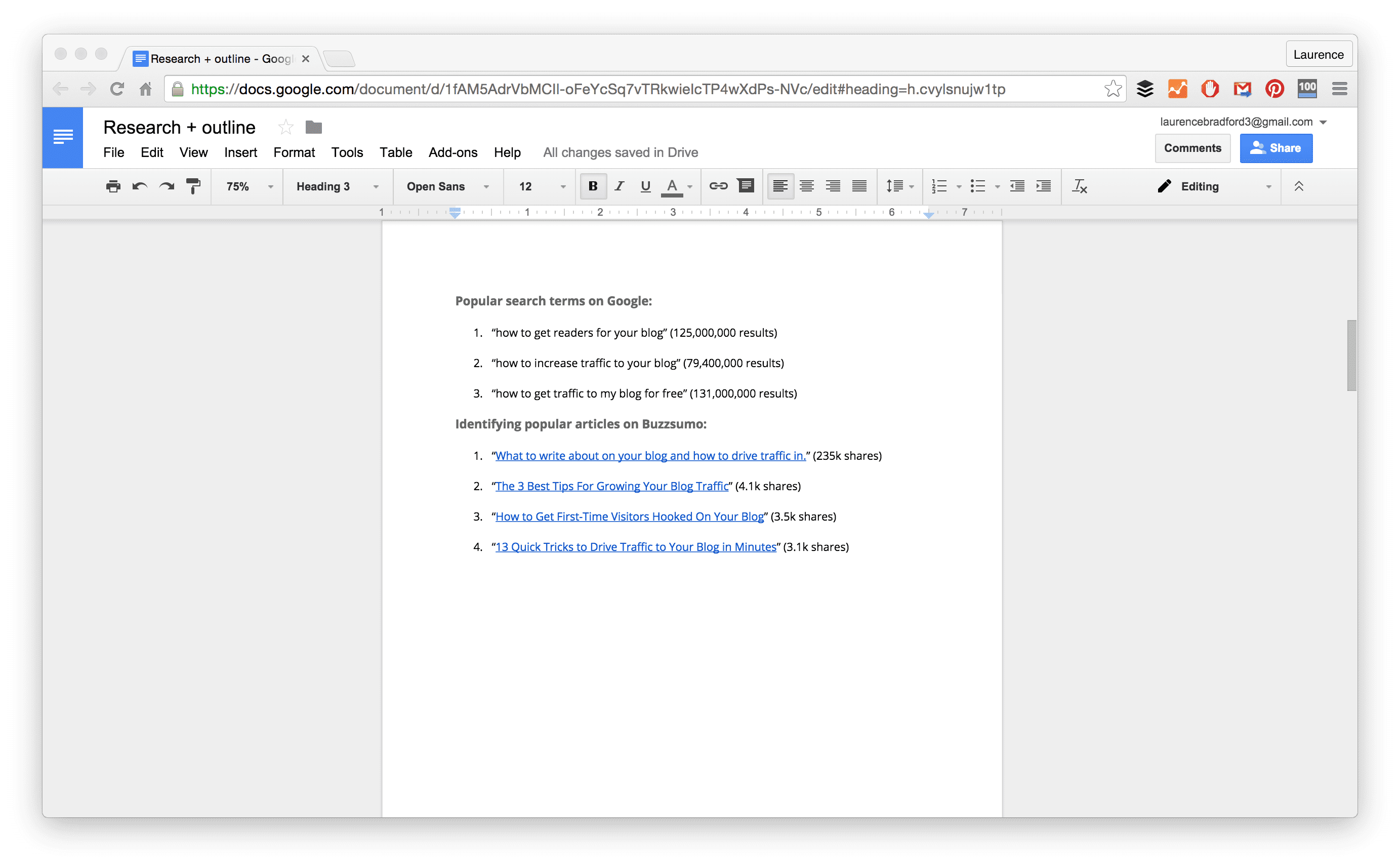This screenshot has height=868, width=1400.
Task: Undo the last action
Action: 139,186
